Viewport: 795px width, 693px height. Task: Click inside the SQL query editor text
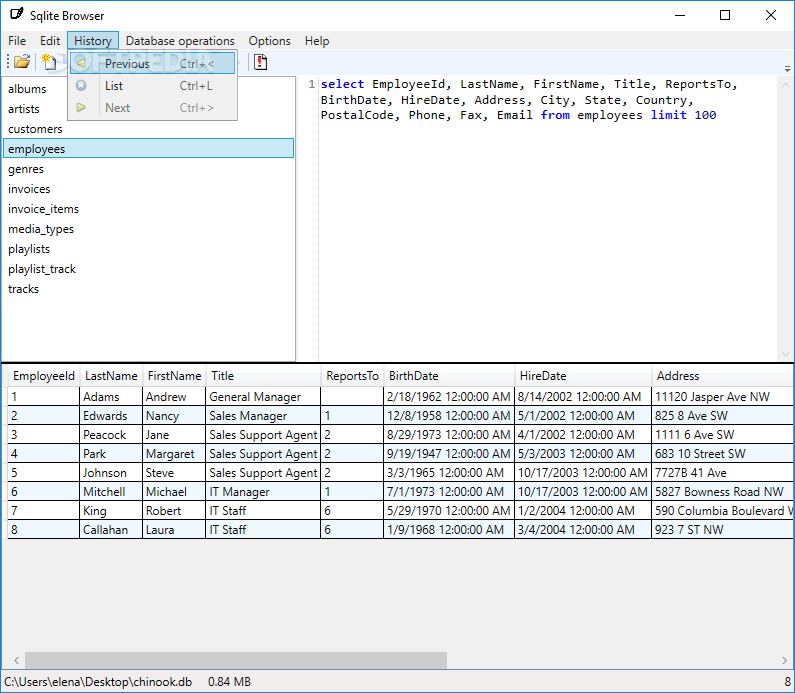(527, 100)
